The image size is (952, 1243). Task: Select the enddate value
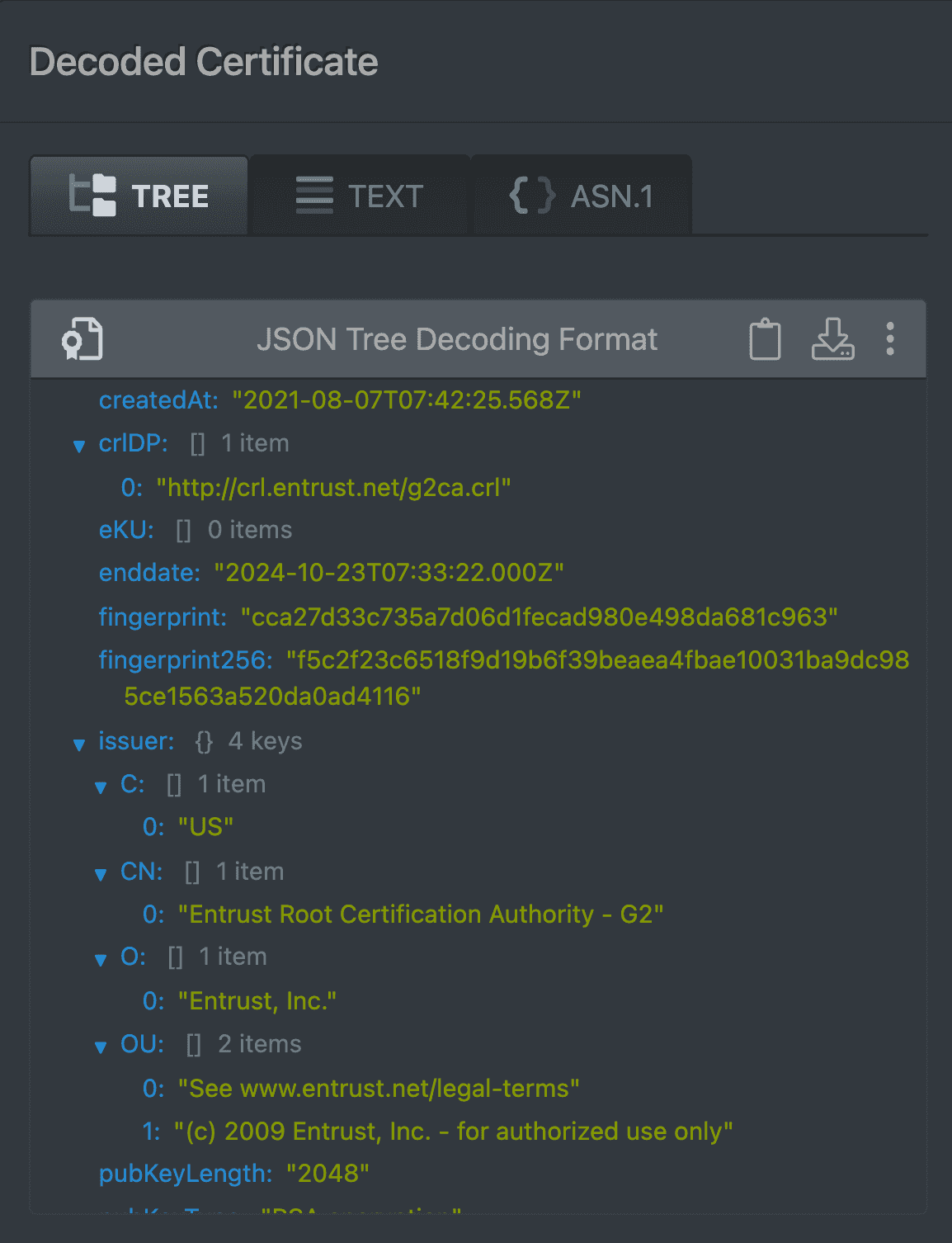point(389,573)
